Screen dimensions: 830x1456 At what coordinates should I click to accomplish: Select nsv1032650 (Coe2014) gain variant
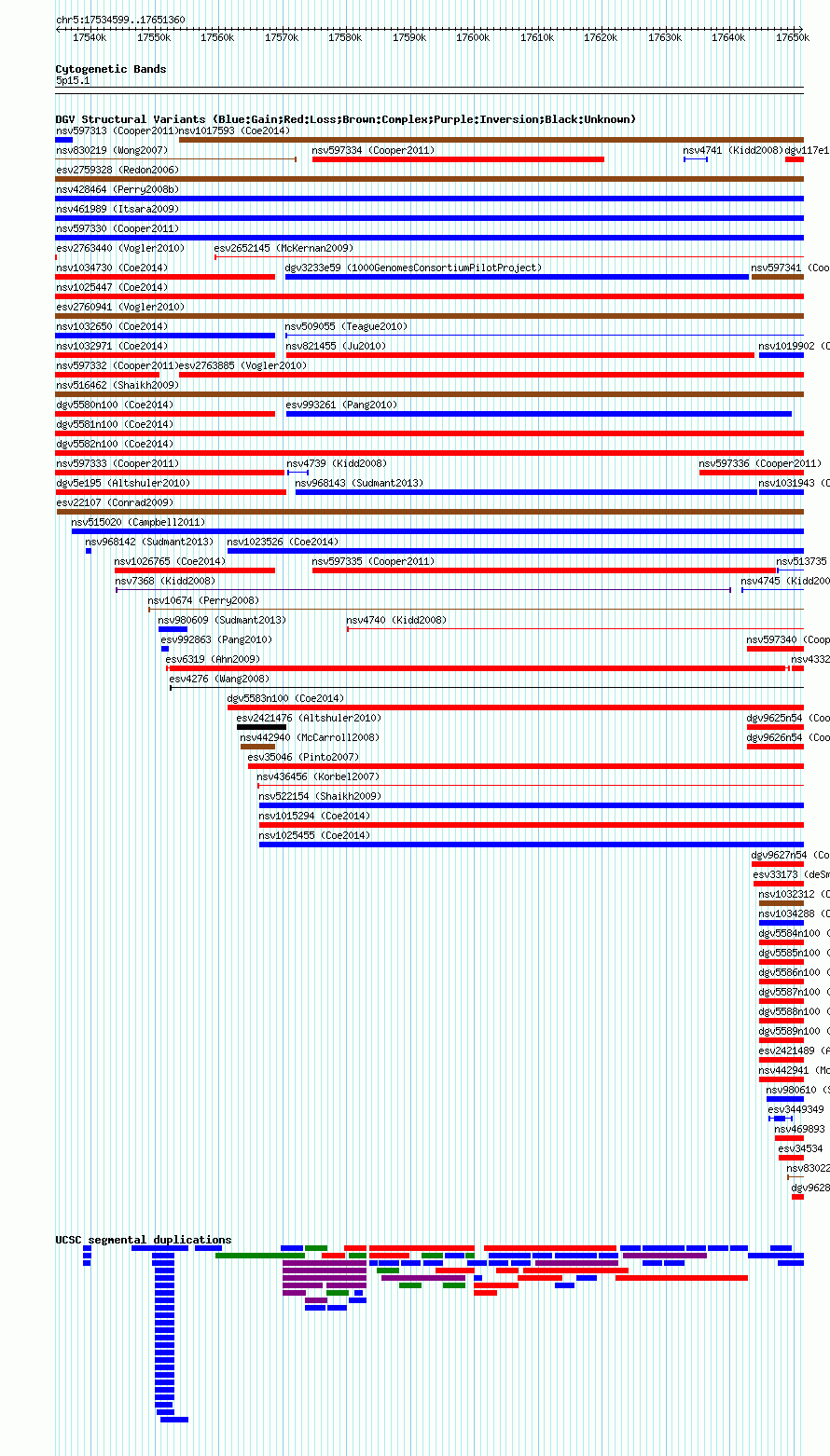(x=165, y=336)
